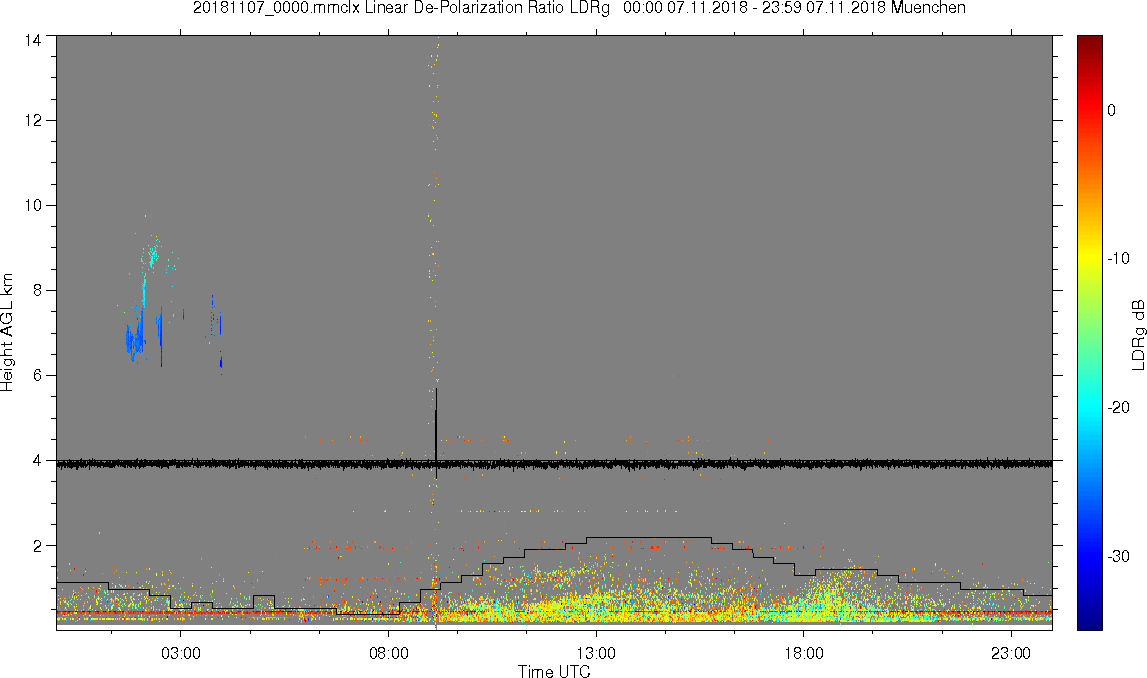
Task: Click the colorbar tick label '-20'
Action: 1118,407
